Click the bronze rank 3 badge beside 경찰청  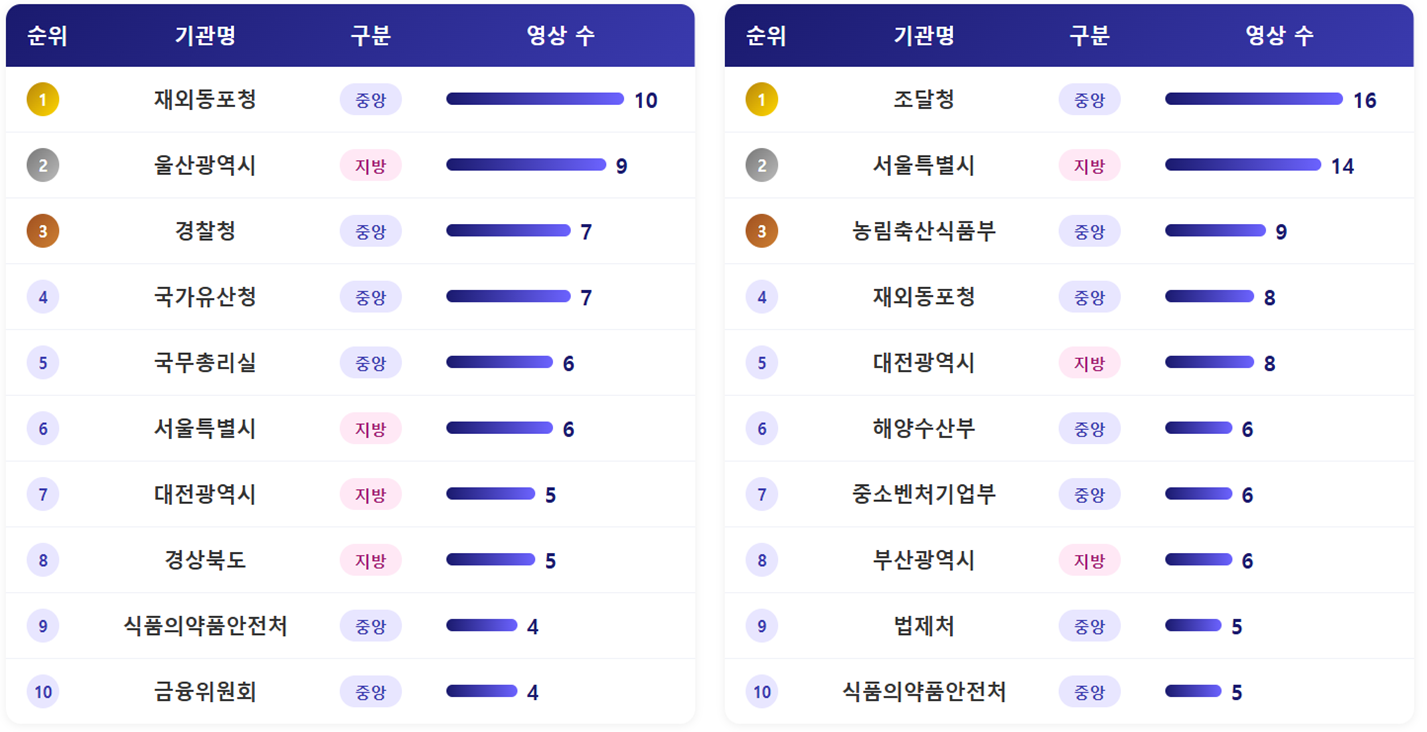43,231
